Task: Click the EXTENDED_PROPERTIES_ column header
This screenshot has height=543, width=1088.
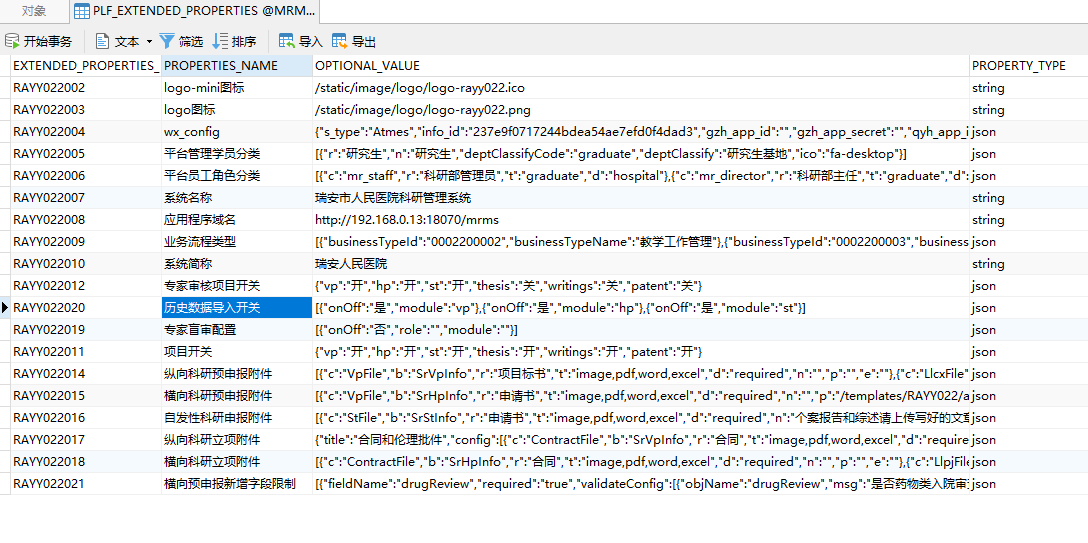Action: pyautogui.click(x=86, y=66)
